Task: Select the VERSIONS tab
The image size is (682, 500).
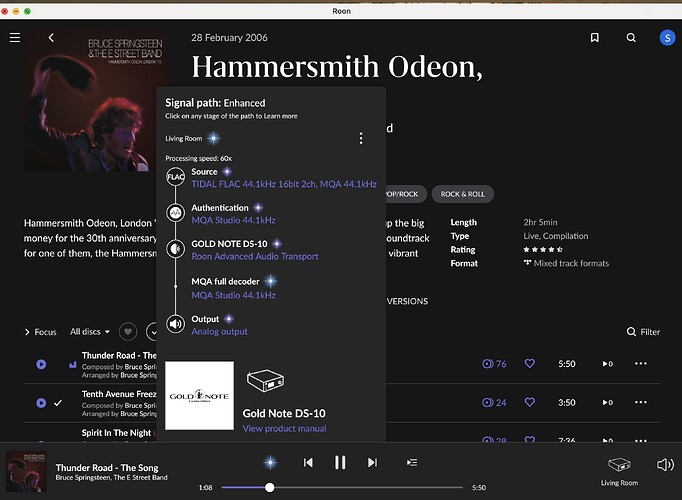Action: 407,301
